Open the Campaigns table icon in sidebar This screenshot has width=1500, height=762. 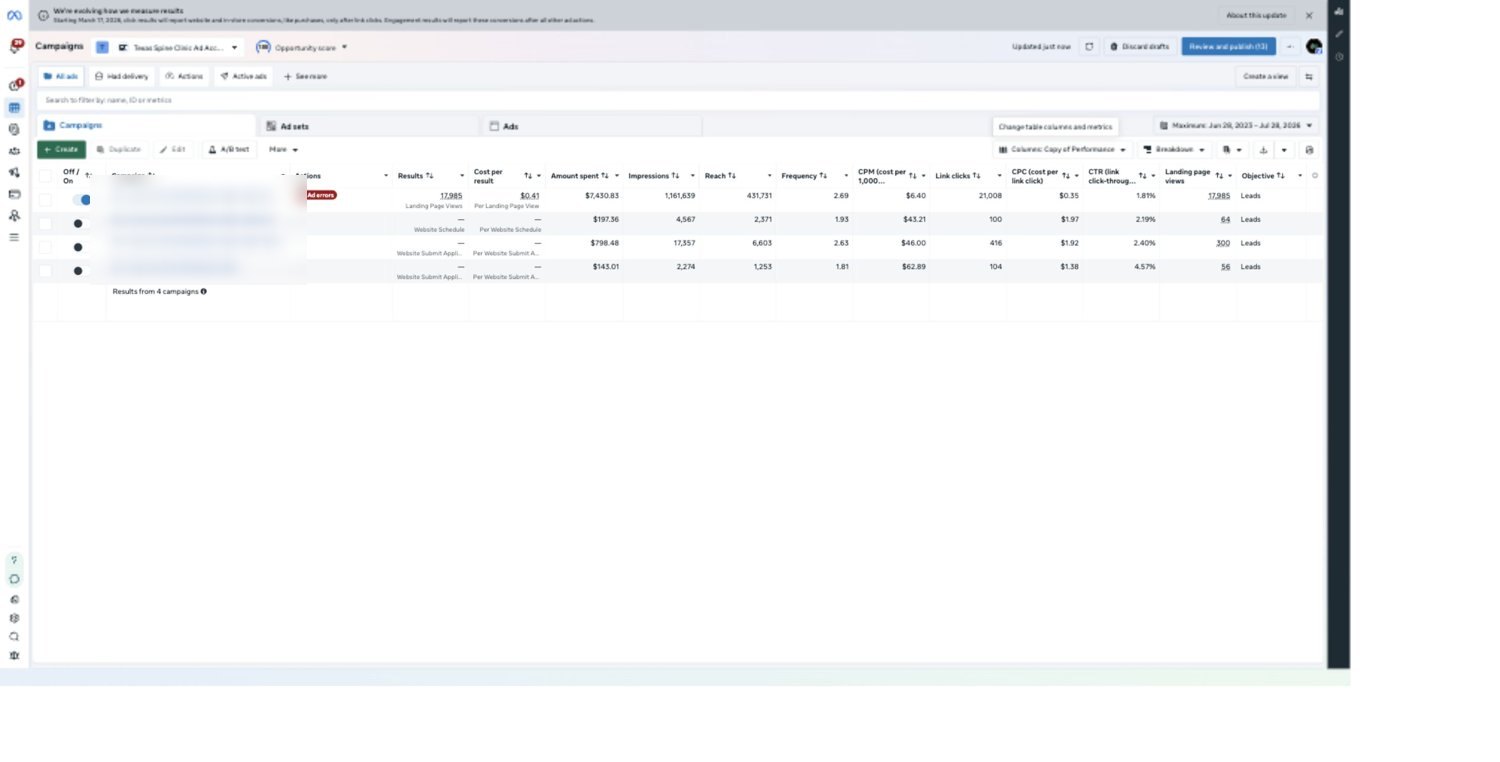14,107
